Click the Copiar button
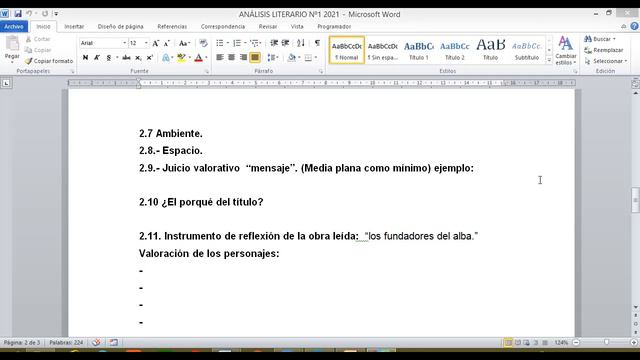The width and height of the screenshot is (640, 360). (x=38, y=50)
